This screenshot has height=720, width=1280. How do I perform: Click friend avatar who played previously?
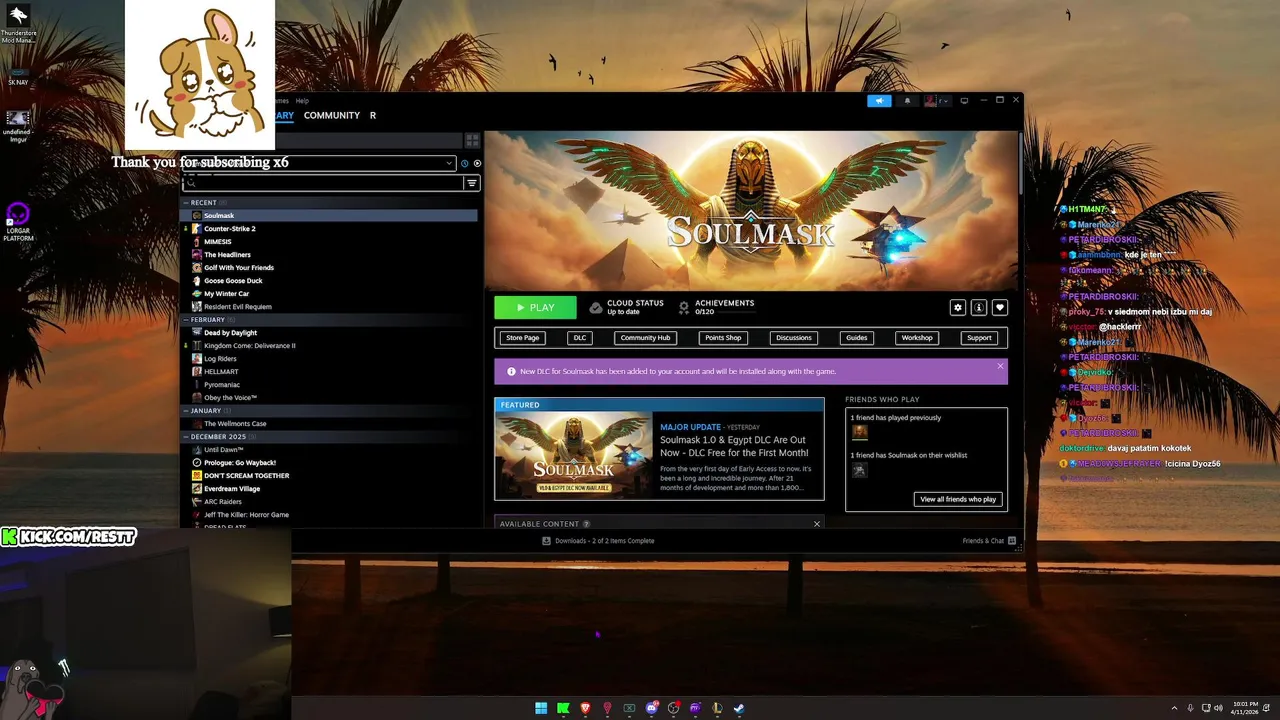(859, 432)
